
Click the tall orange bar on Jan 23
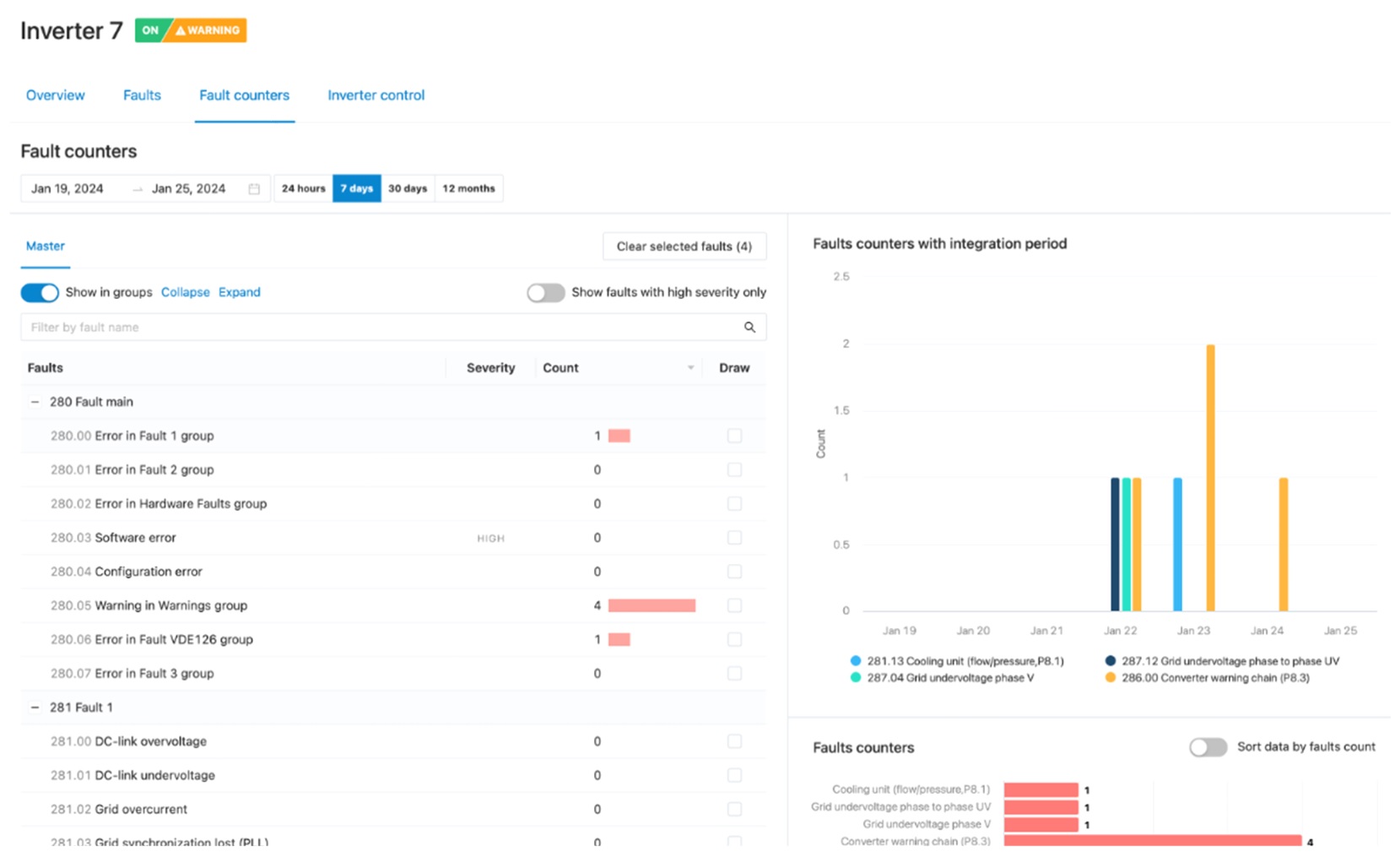point(1211,478)
